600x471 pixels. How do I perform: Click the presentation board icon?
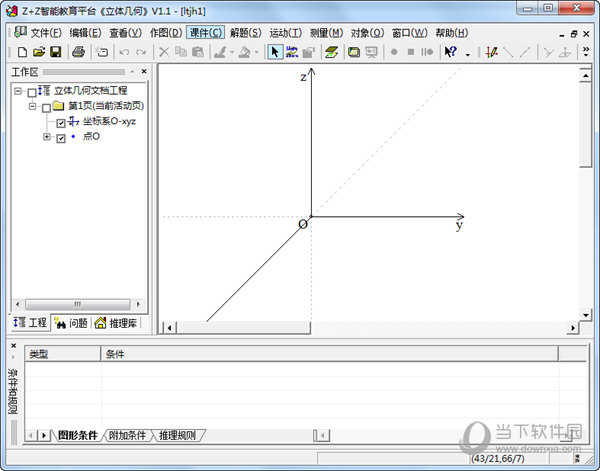click(371, 52)
